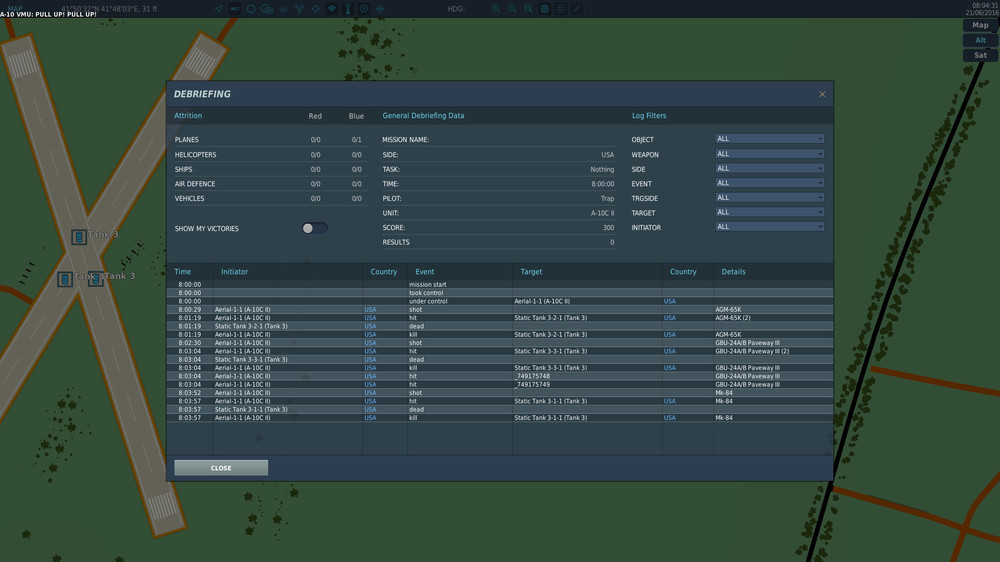Click the TIME value 8:00:00
Viewport: 1000px width, 562px height.
(x=603, y=184)
